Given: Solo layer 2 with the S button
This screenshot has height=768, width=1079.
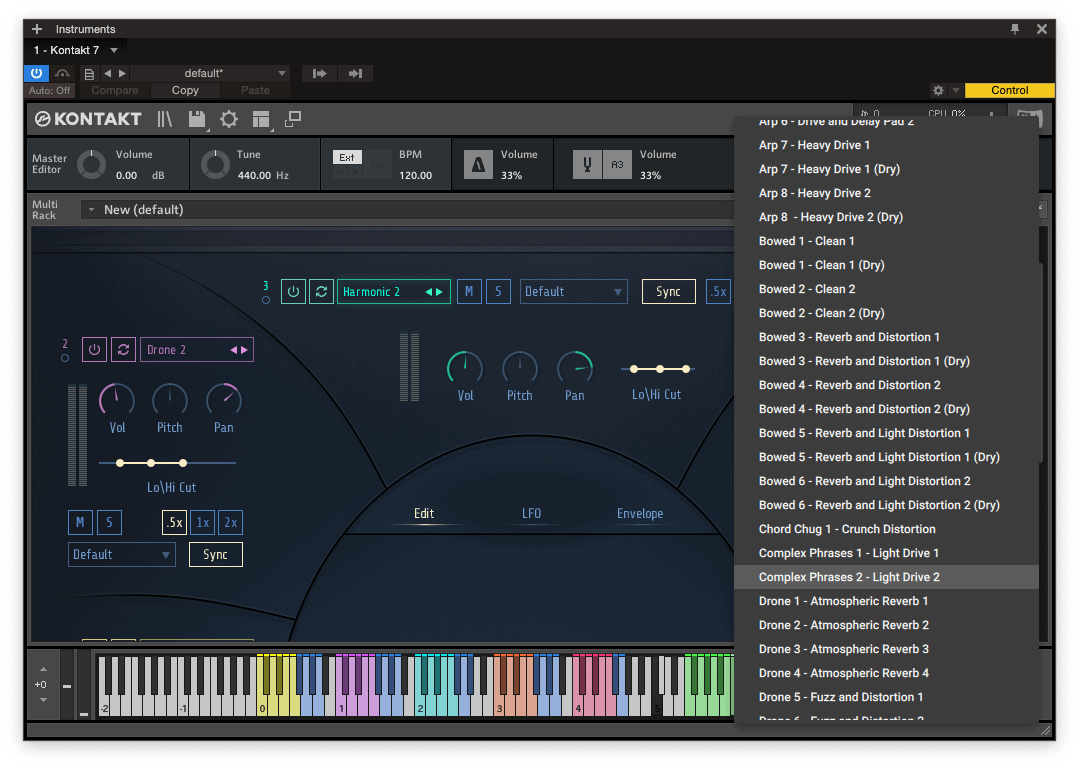Looking at the screenshot, I should [109, 522].
